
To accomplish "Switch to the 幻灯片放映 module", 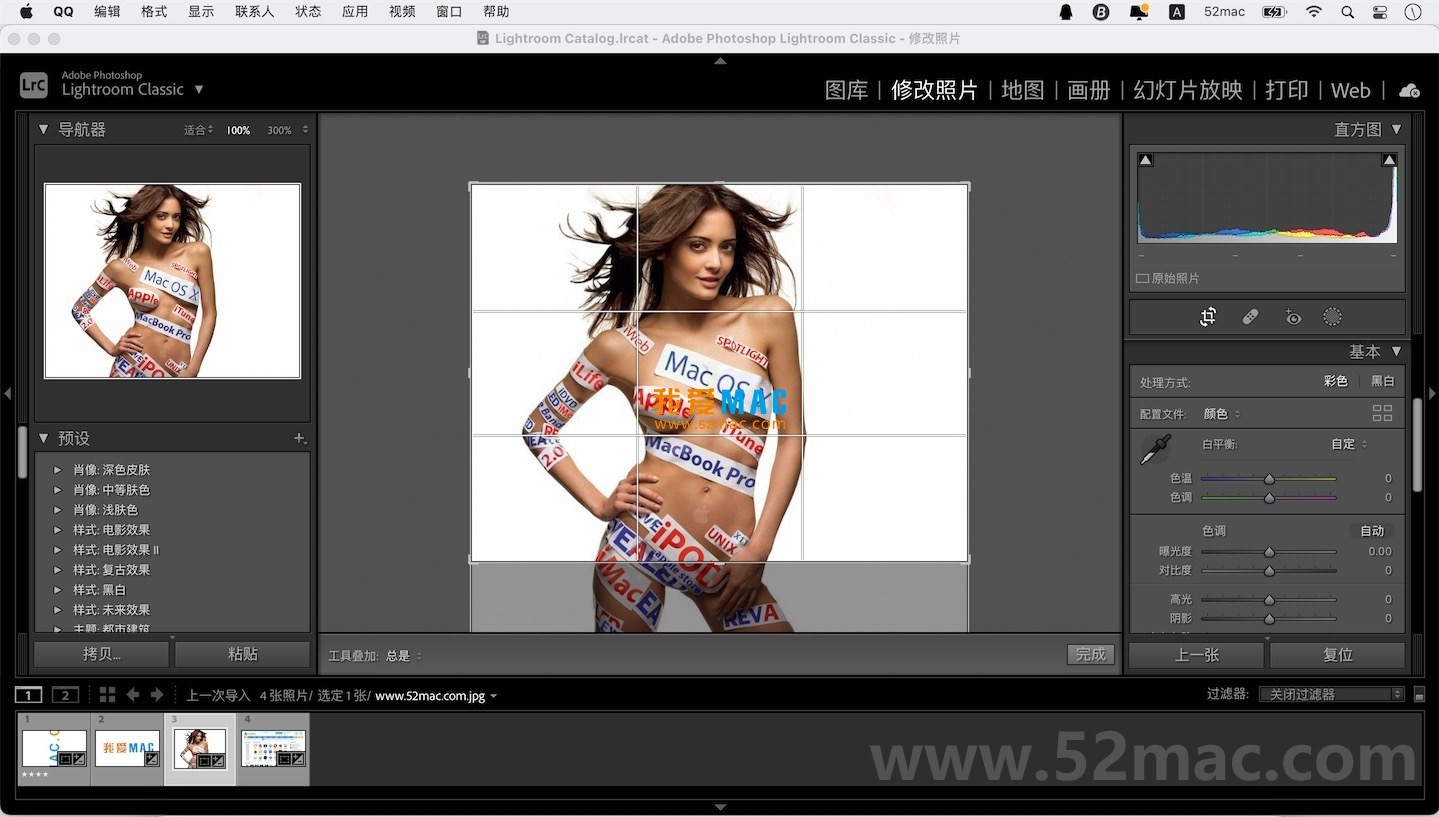I will [x=1187, y=90].
